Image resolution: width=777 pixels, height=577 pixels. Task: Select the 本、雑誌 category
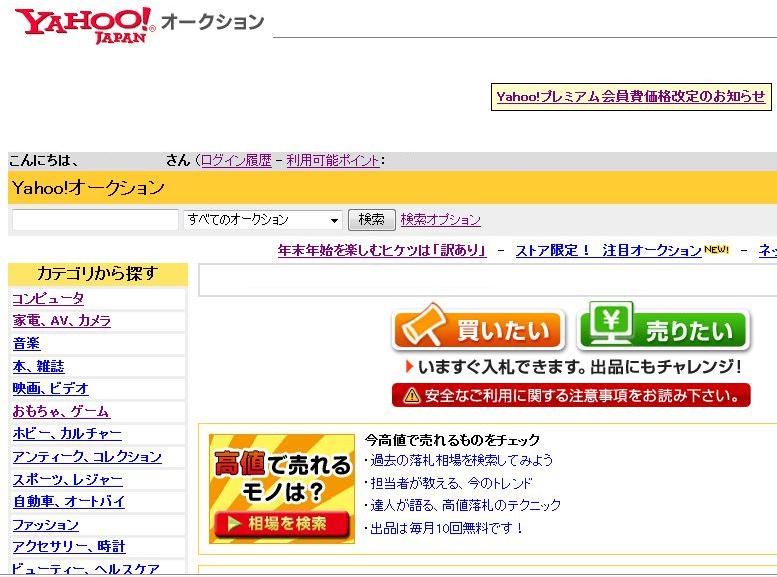click(x=39, y=366)
